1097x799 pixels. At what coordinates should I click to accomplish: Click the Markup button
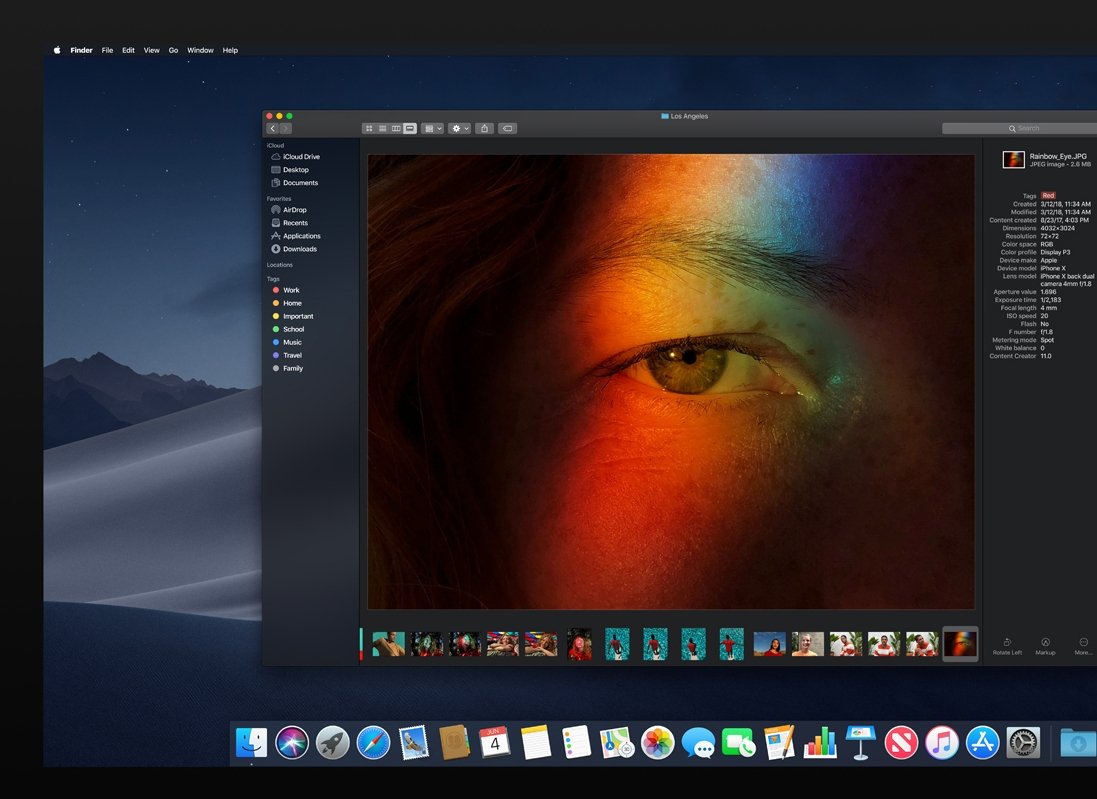coord(1045,646)
